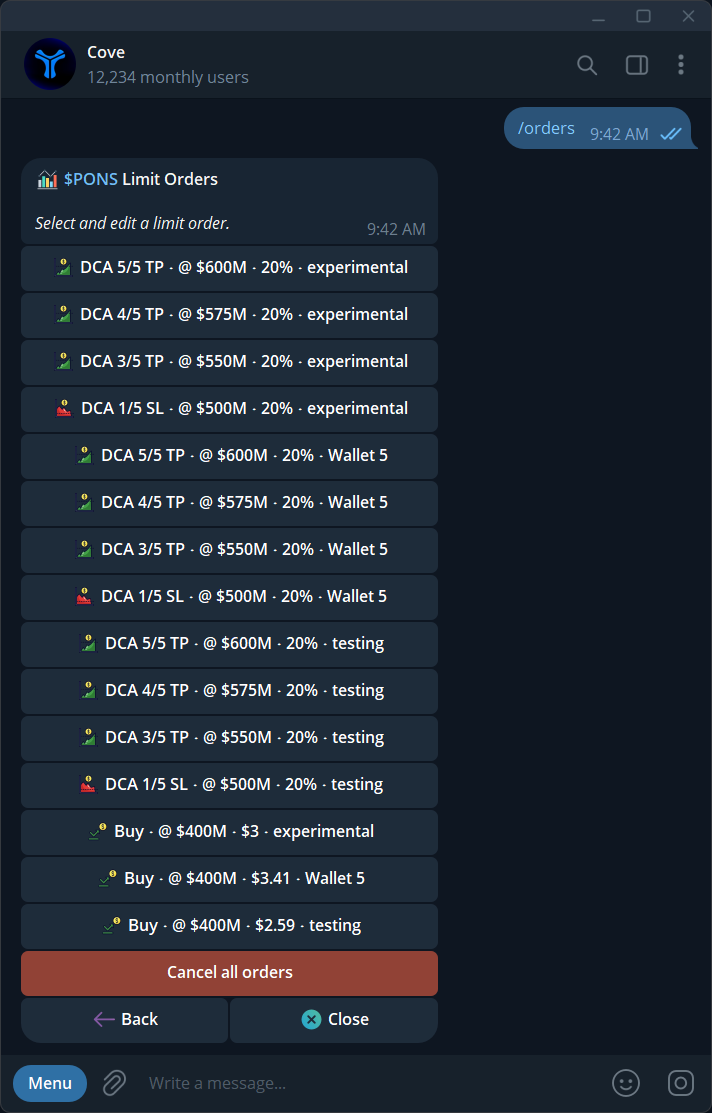The image size is (712, 1113).
Task: Choose DCA 4/5 TP $575M testing order
Action: pos(229,691)
